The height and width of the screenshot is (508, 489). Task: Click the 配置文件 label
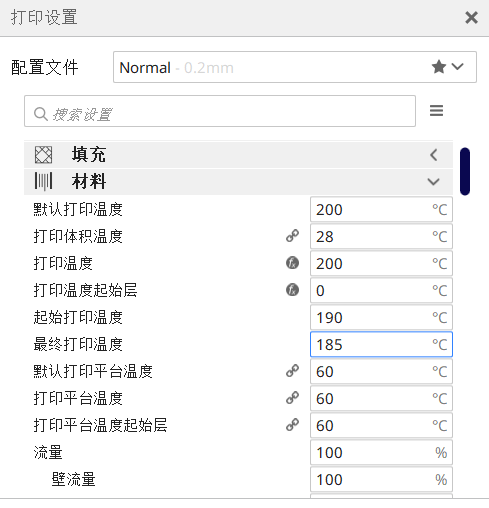(45, 67)
